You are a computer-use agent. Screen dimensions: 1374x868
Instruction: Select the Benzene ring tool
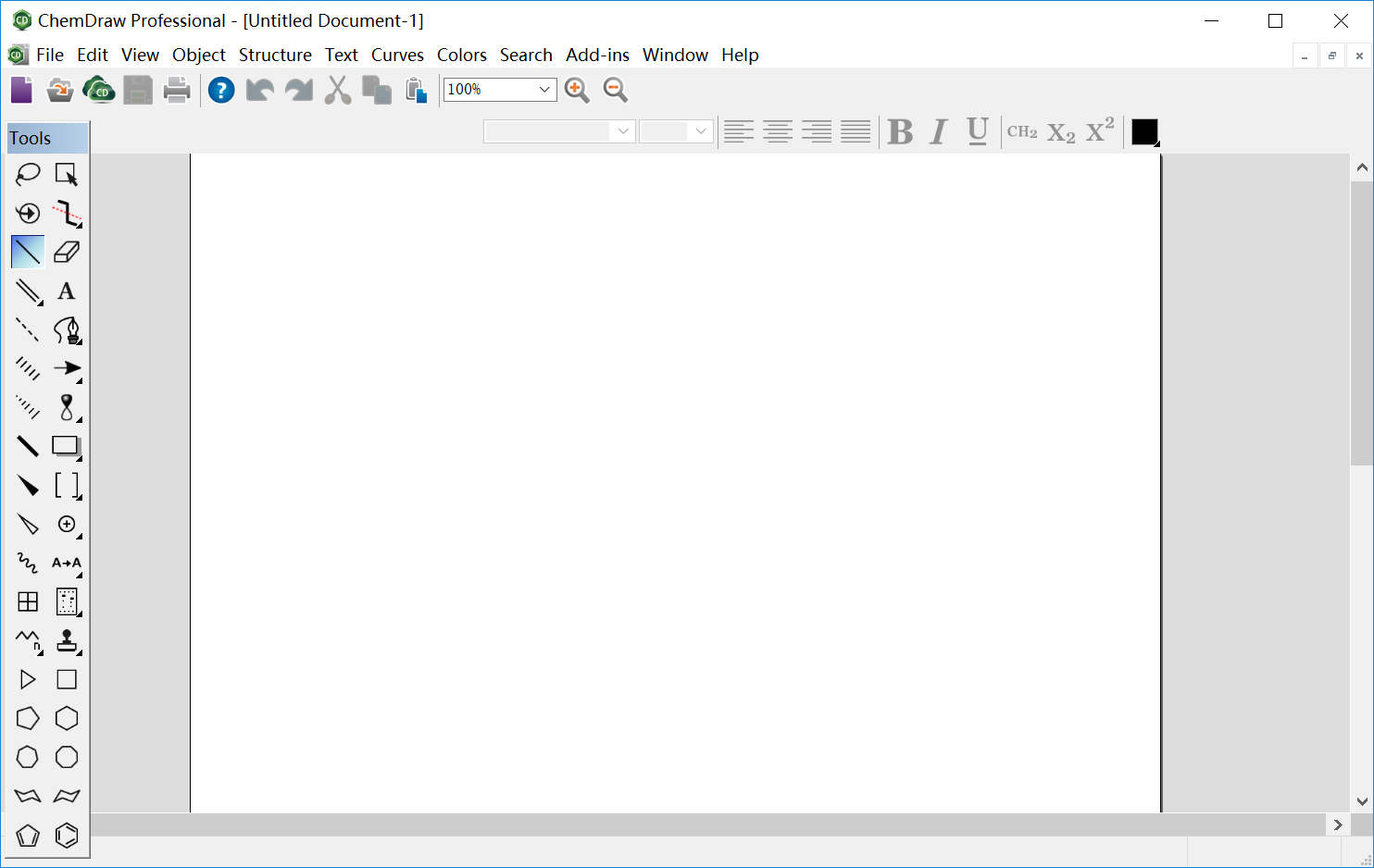click(x=67, y=835)
